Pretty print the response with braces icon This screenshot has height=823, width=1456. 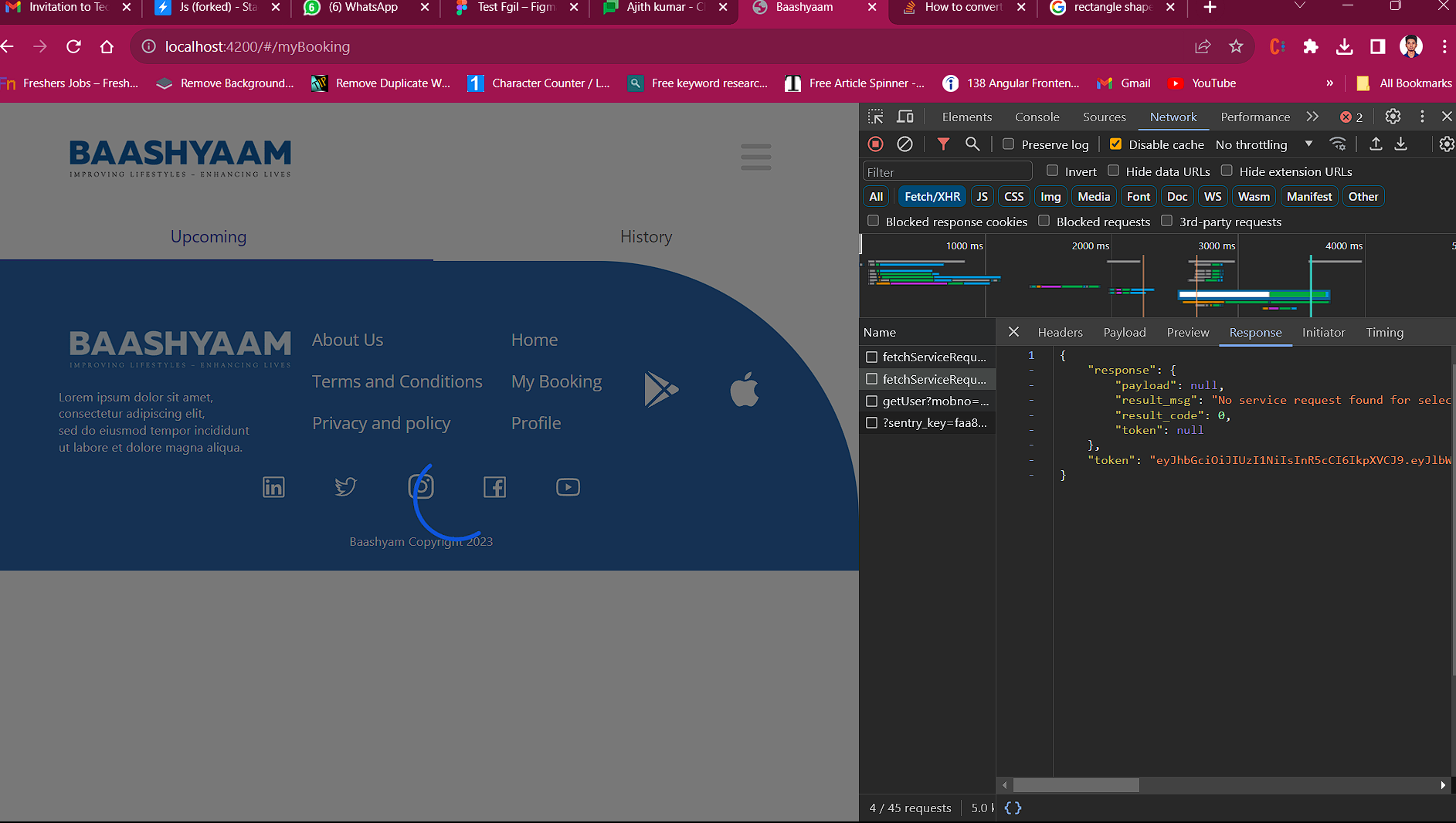click(1013, 808)
